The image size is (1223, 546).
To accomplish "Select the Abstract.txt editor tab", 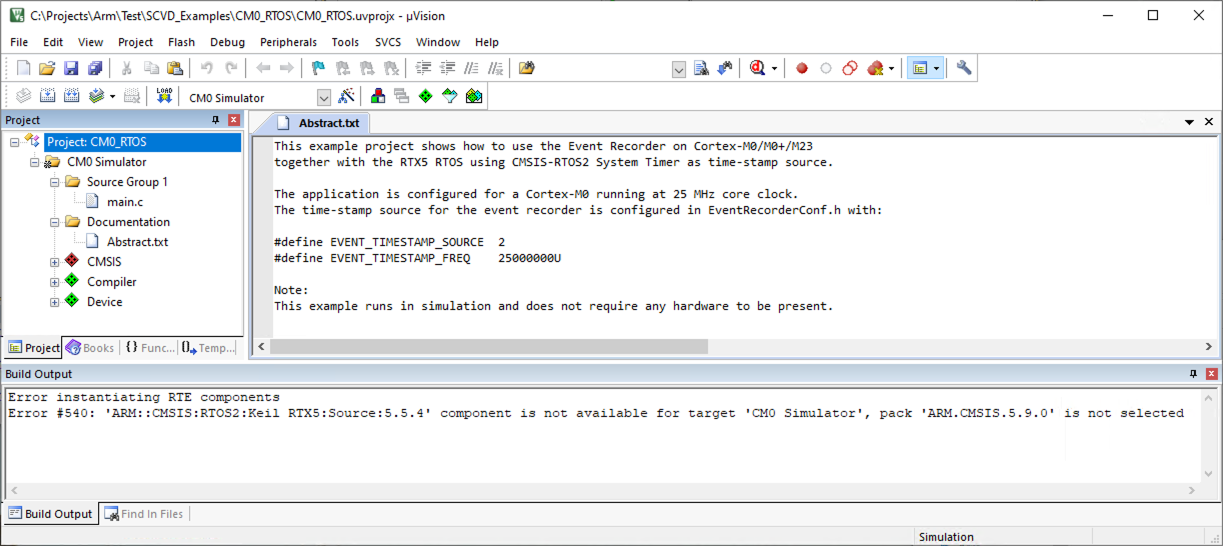I will click(x=319, y=123).
